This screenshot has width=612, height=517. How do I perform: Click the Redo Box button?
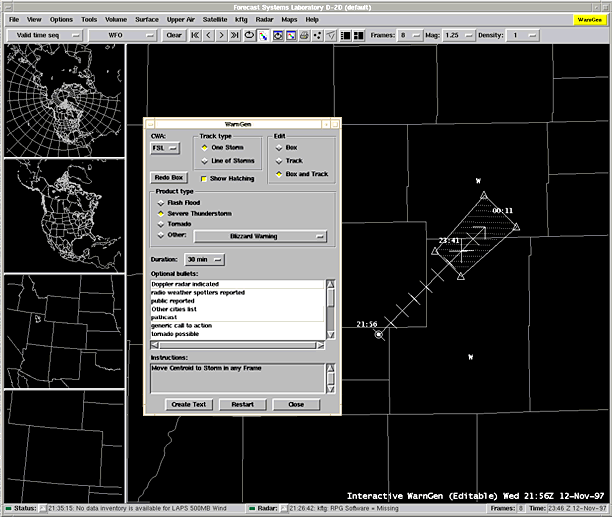[x=169, y=178]
